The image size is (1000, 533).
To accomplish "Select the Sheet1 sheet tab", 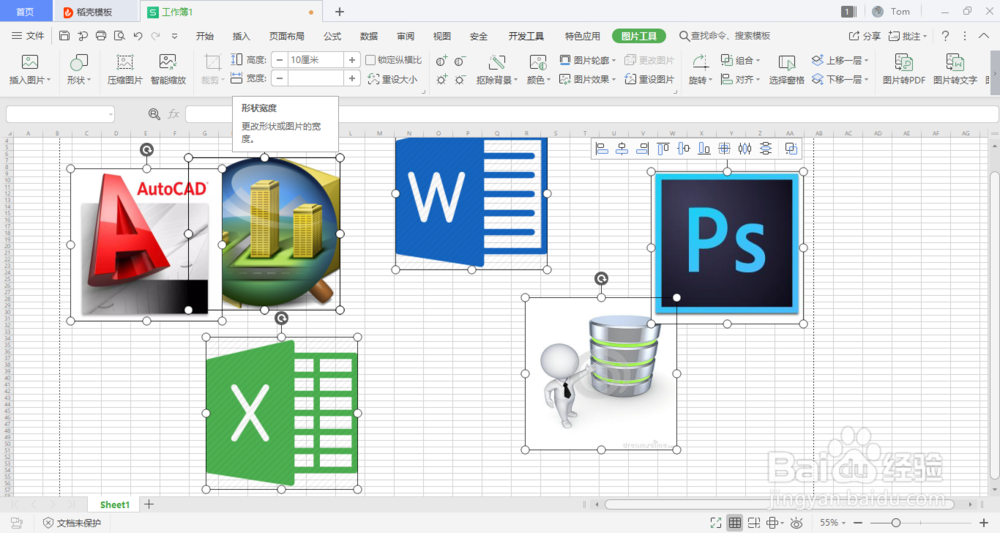I will coord(115,504).
